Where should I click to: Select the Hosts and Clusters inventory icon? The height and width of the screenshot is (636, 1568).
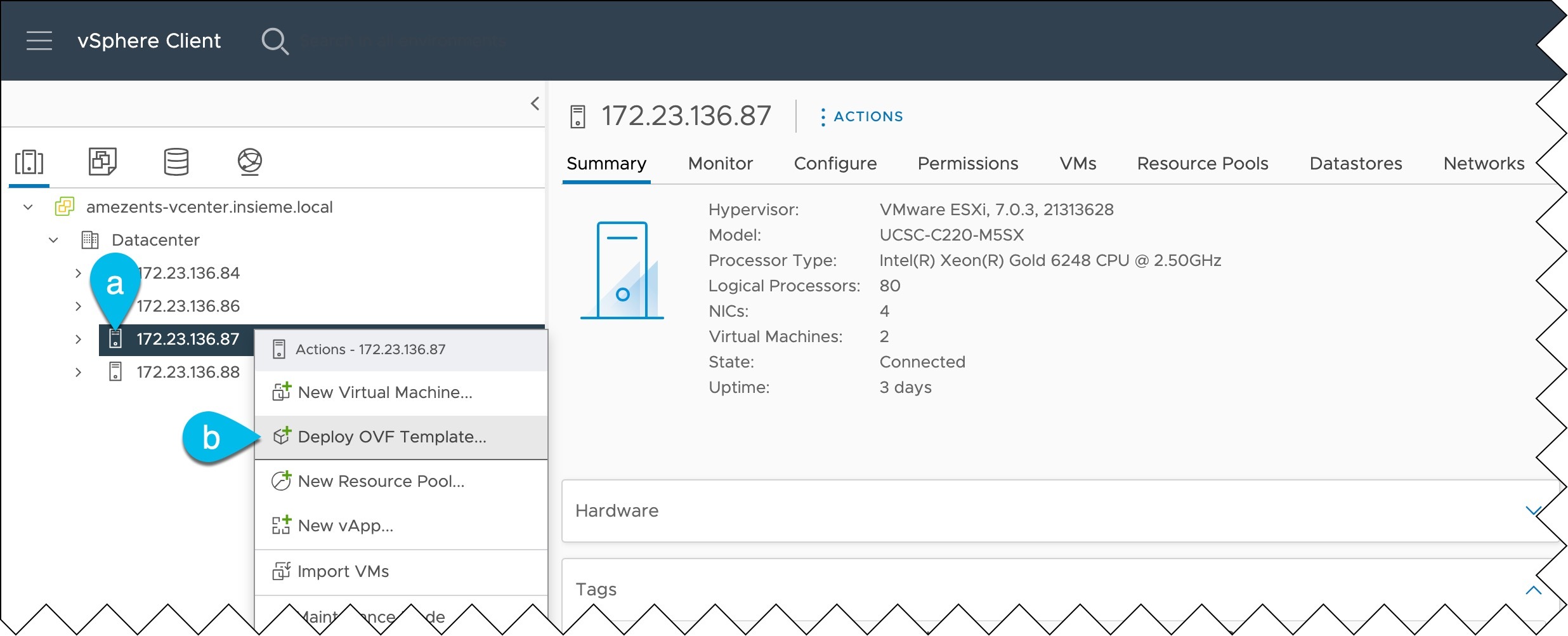click(x=29, y=162)
